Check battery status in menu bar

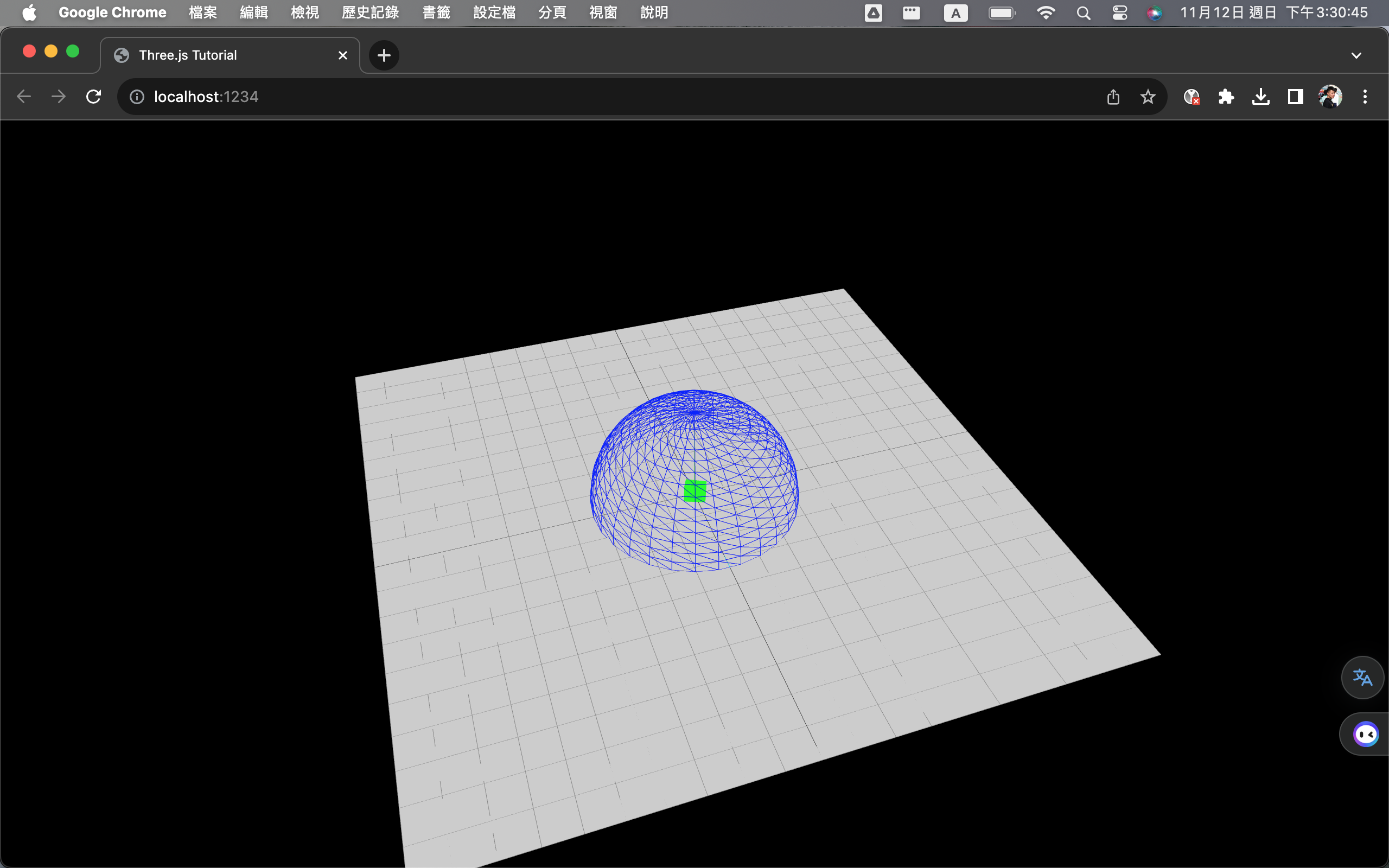(1002, 12)
